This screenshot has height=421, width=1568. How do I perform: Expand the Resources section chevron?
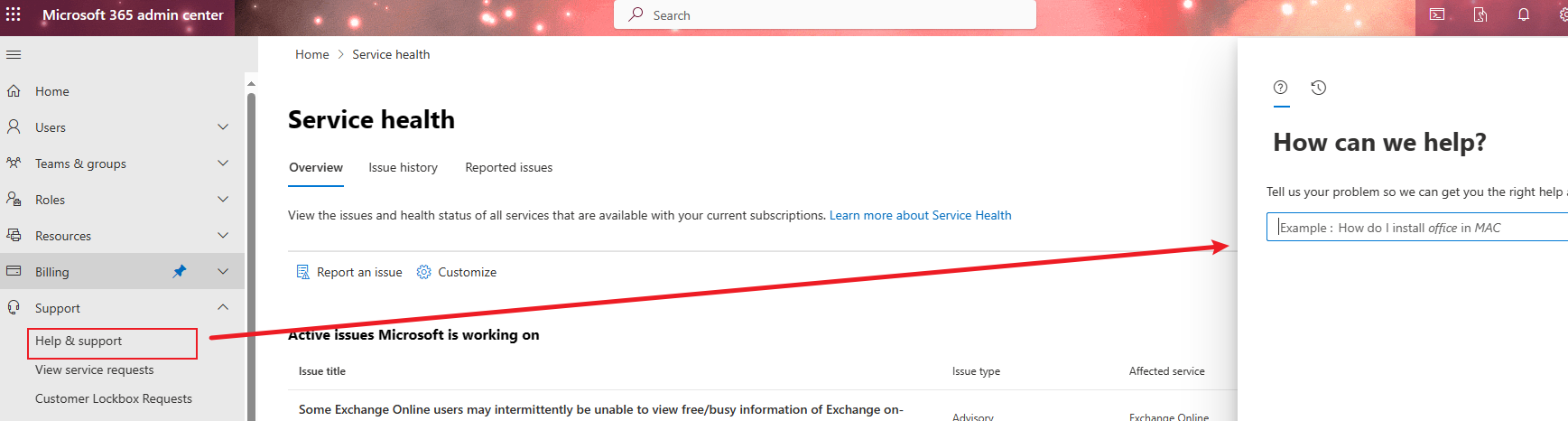(x=223, y=236)
